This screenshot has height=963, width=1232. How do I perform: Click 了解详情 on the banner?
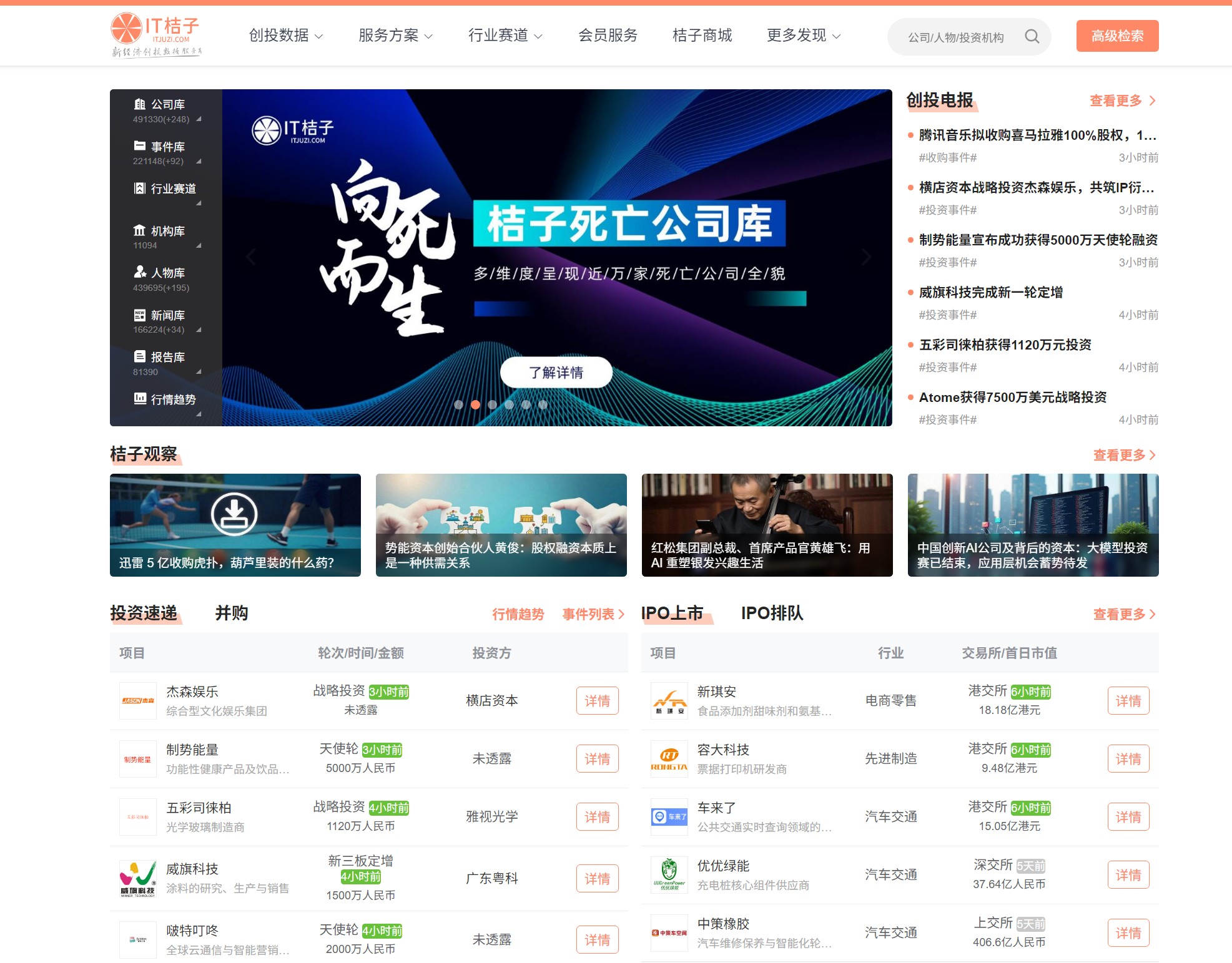click(556, 373)
